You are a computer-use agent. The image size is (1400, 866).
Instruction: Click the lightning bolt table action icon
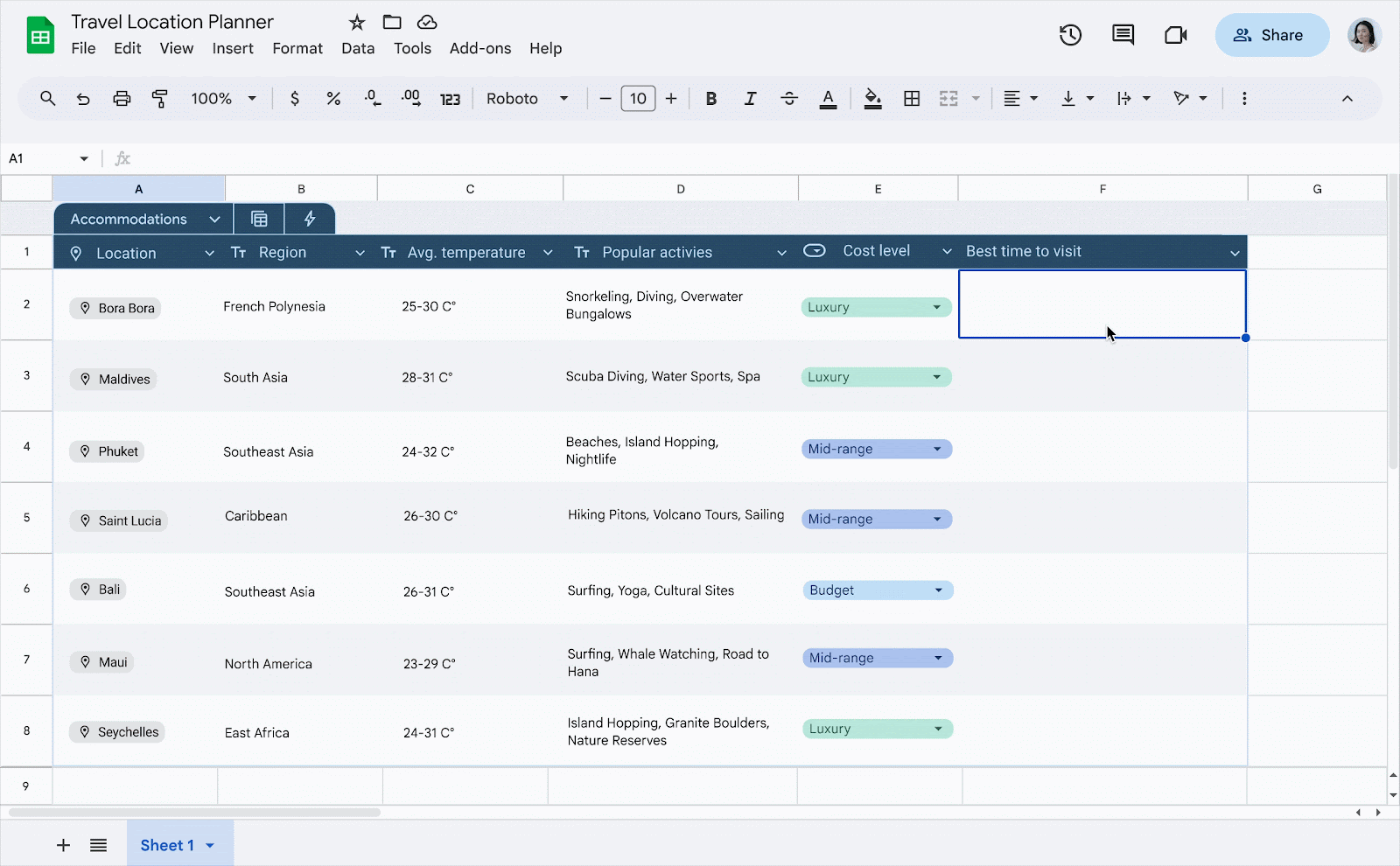(x=310, y=219)
